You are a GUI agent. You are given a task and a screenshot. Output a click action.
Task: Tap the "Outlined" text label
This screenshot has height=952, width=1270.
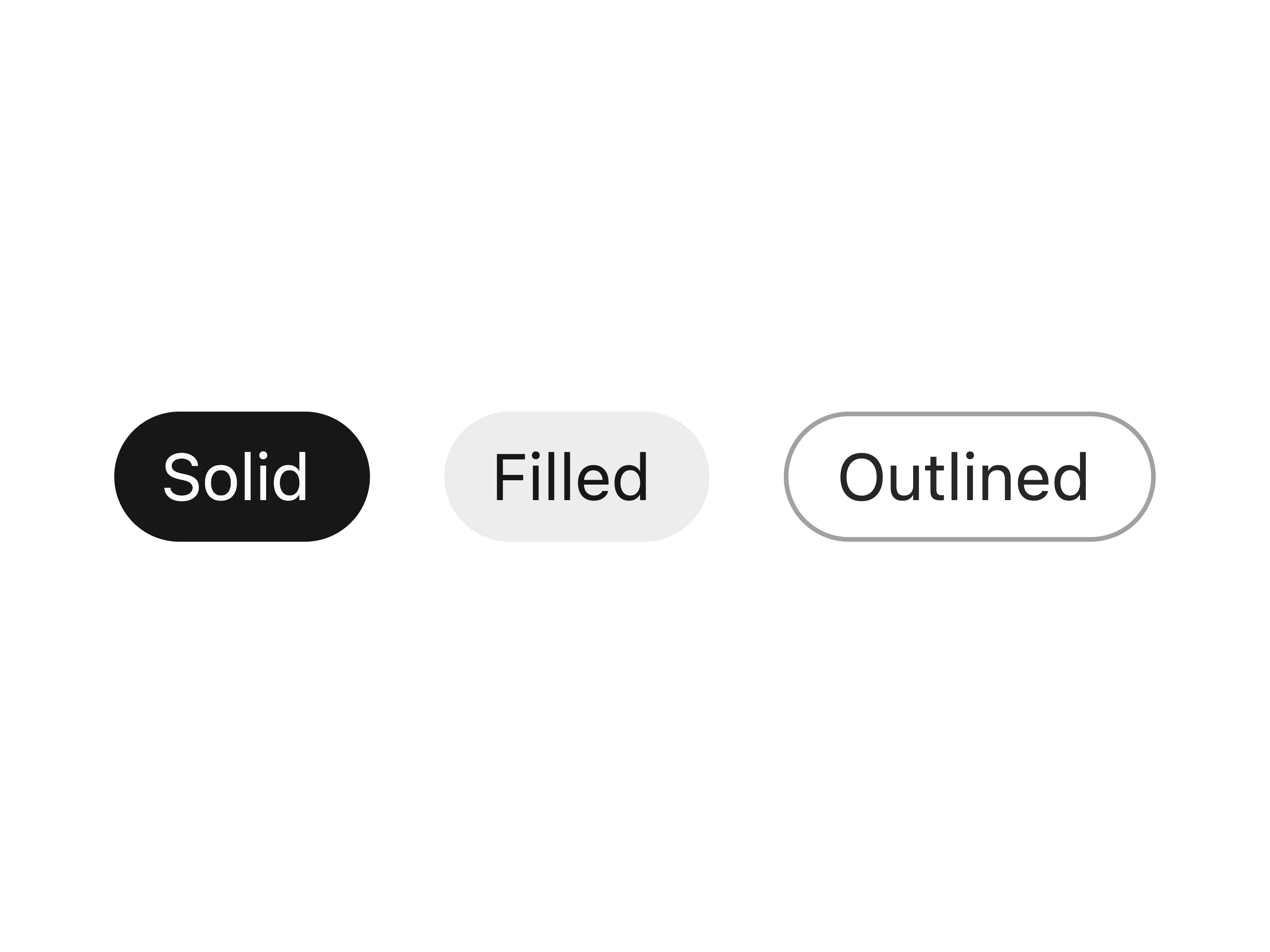pos(964,476)
